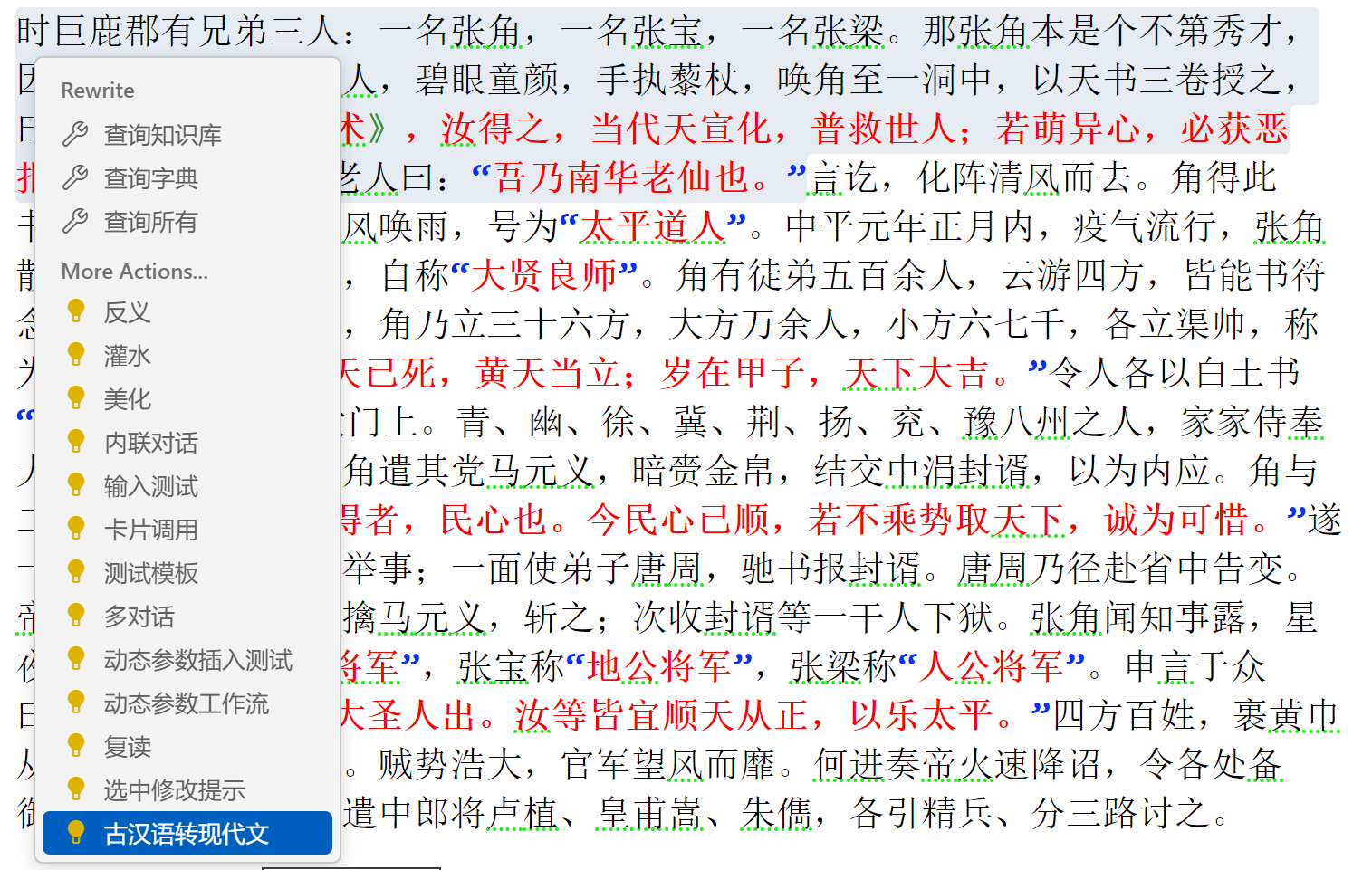Click the wrench icon next to 查询字典

(x=75, y=178)
